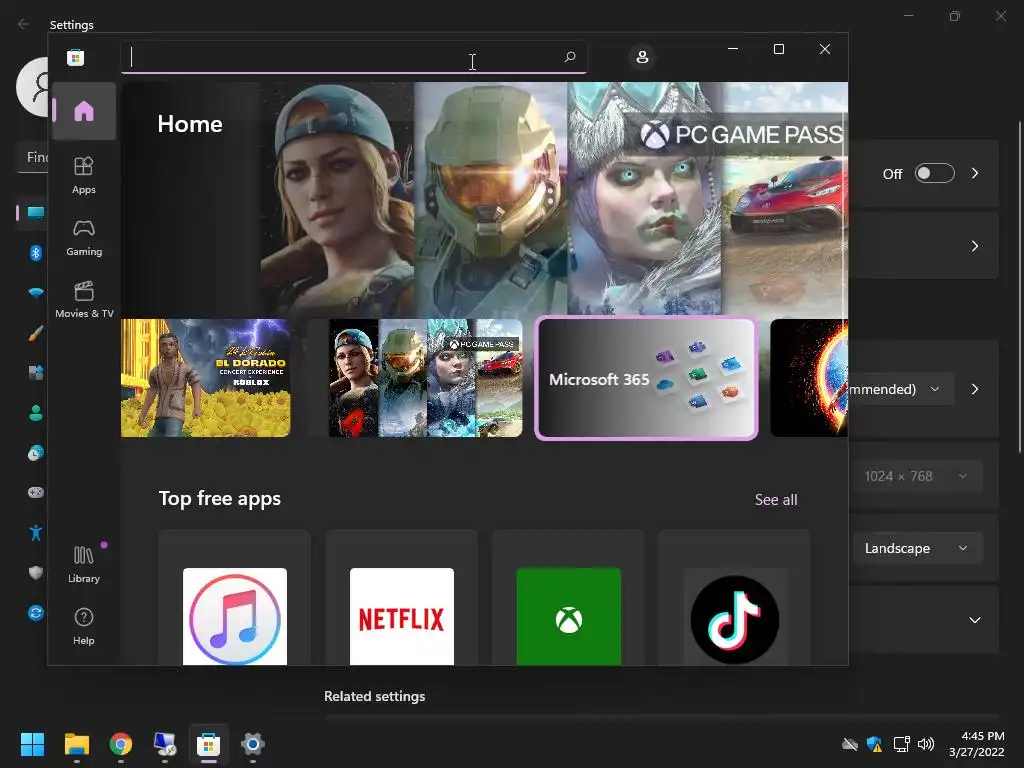This screenshot has height=768, width=1024.
Task: Focus the Store search box
Action: tap(353, 57)
